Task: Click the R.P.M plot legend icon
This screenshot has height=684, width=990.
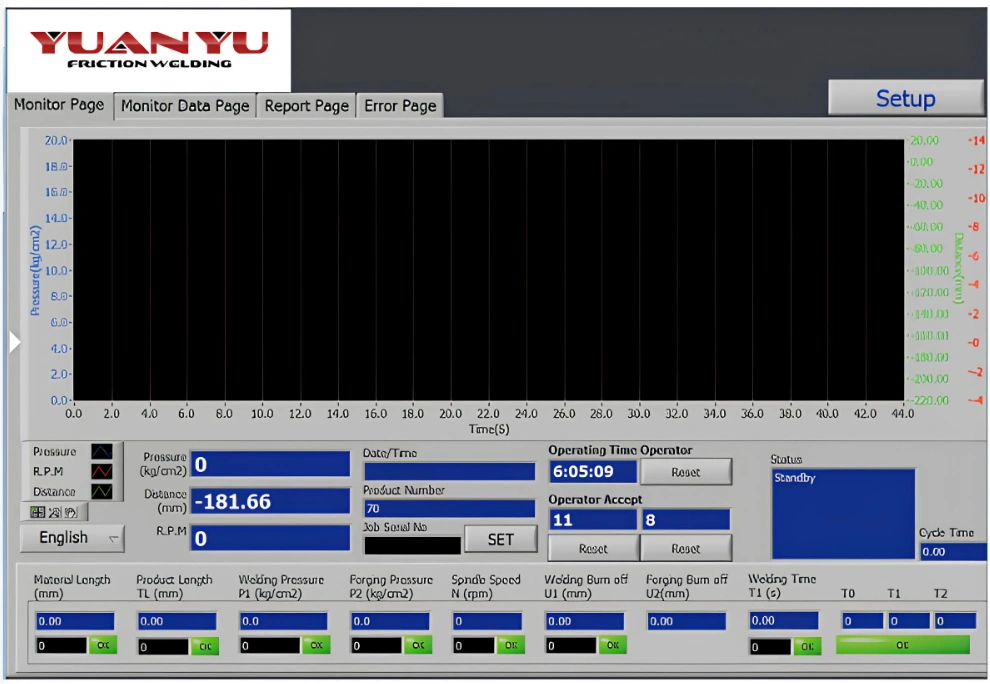Action: [x=102, y=472]
